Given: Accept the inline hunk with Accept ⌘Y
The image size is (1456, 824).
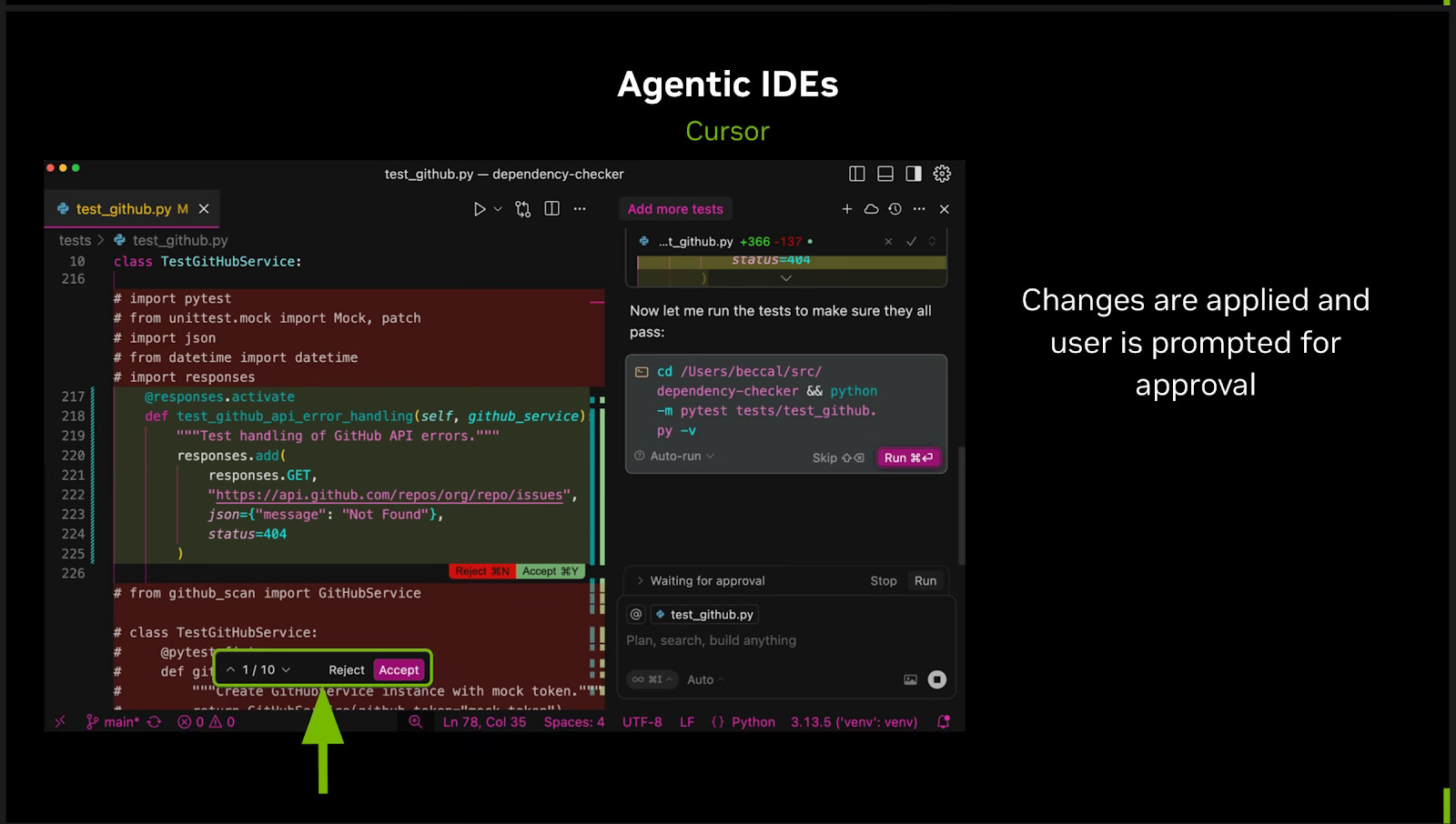Looking at the screenshot, I should 550,571.
